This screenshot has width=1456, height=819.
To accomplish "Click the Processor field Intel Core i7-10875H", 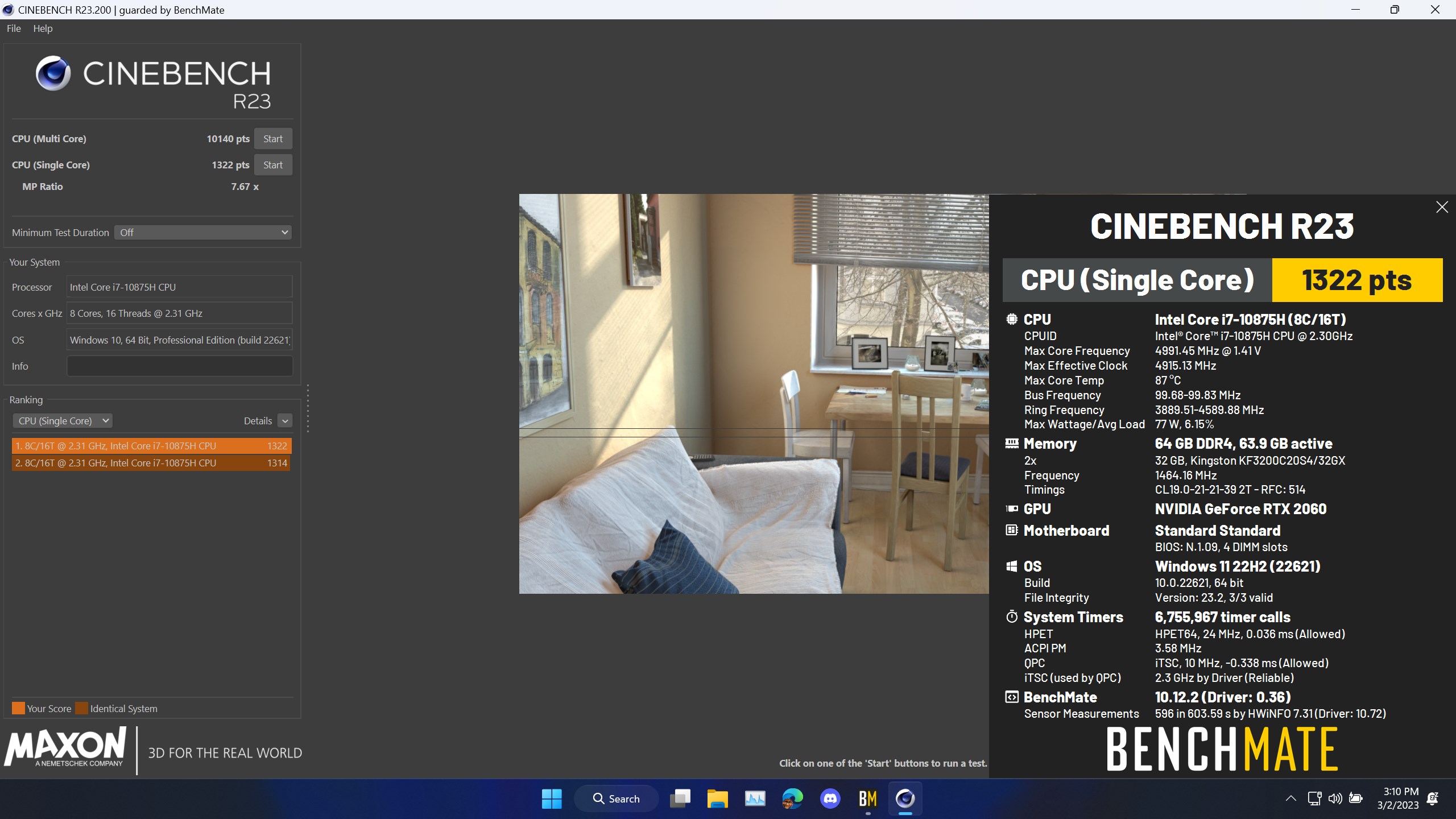I will [180, 287].
